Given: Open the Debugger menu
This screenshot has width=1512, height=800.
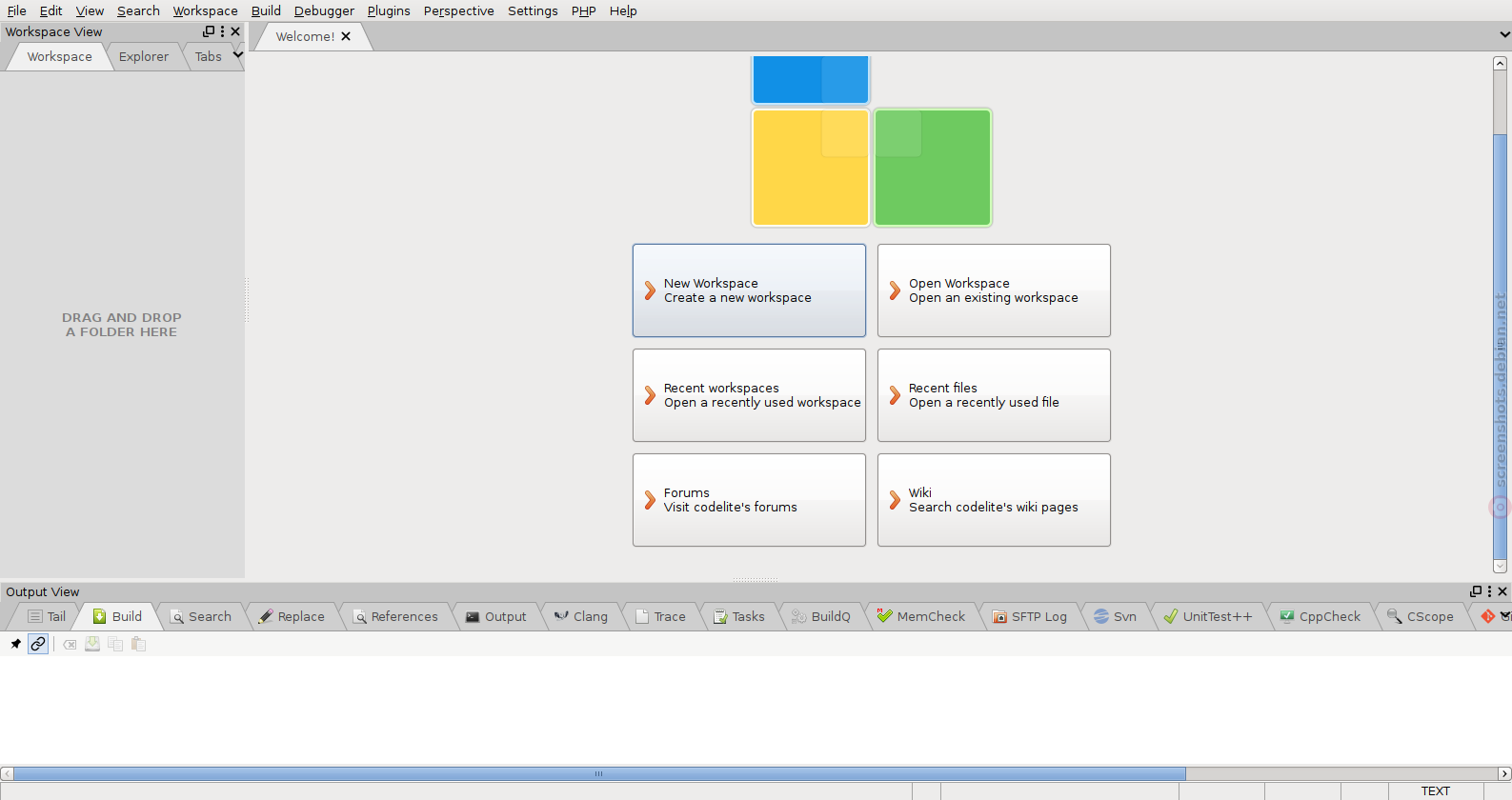Looking at the screenshot, I should [x=324, y=10].
